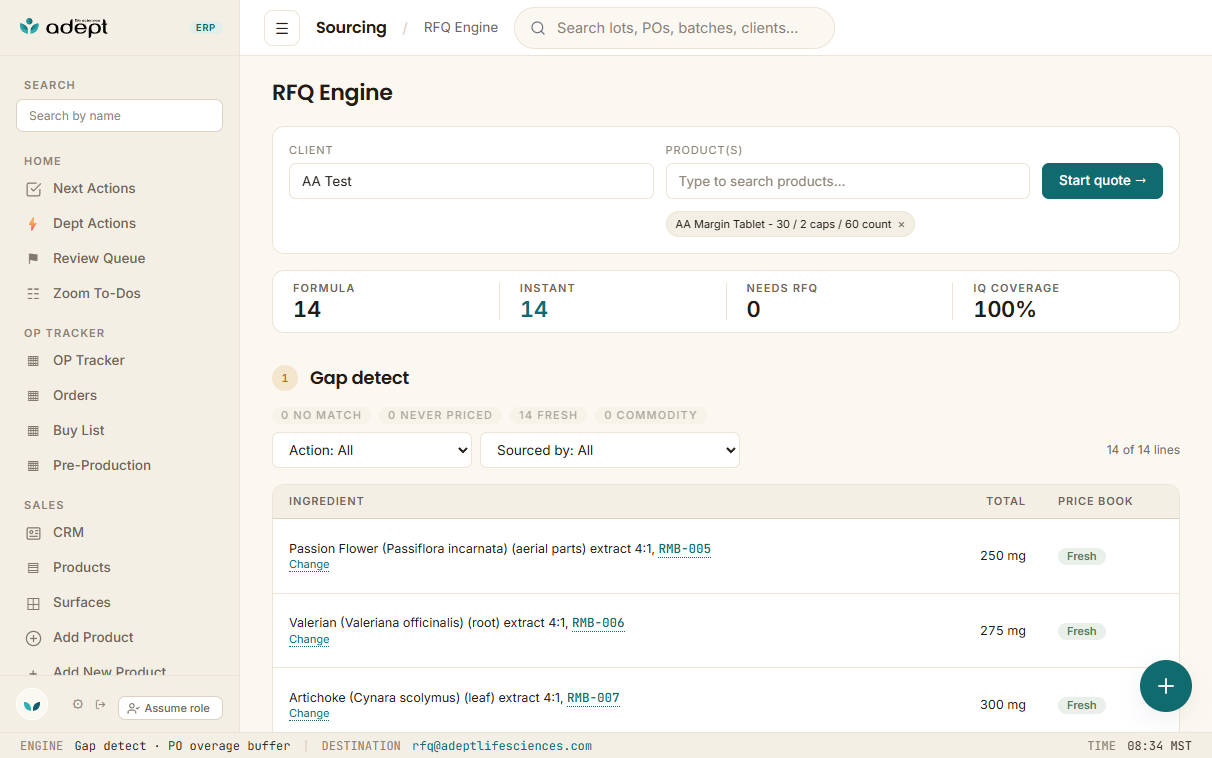Navigate to Pre-Production
The width and height of the screenshot is (1212, 758).
point(102,465)
